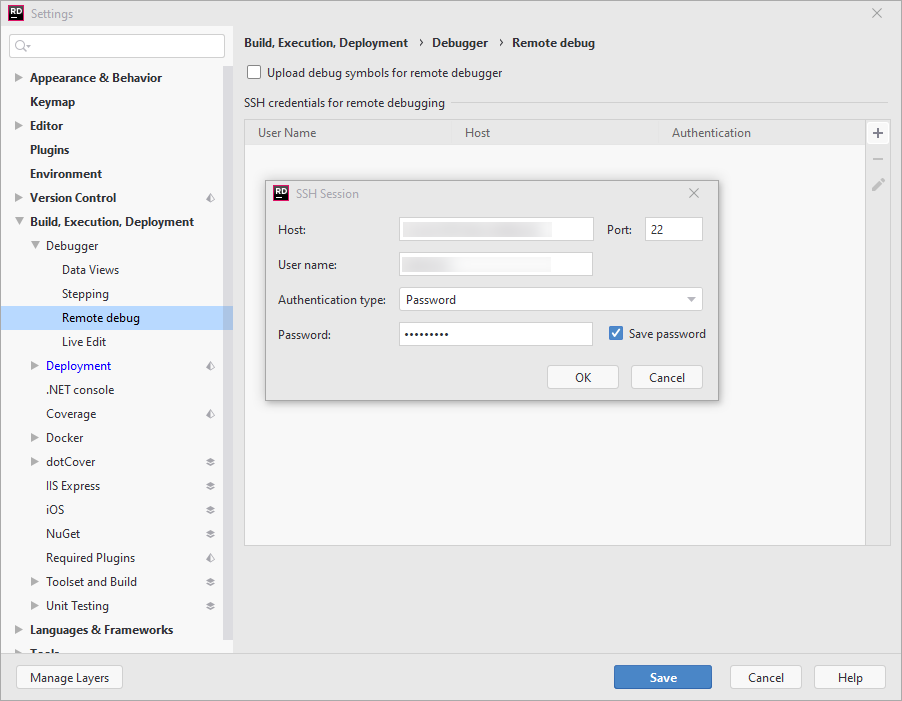This screenshot has width=902, height=701.
Task: Click the modified-settings icon next to Version Control
Action: pos(209,197)
